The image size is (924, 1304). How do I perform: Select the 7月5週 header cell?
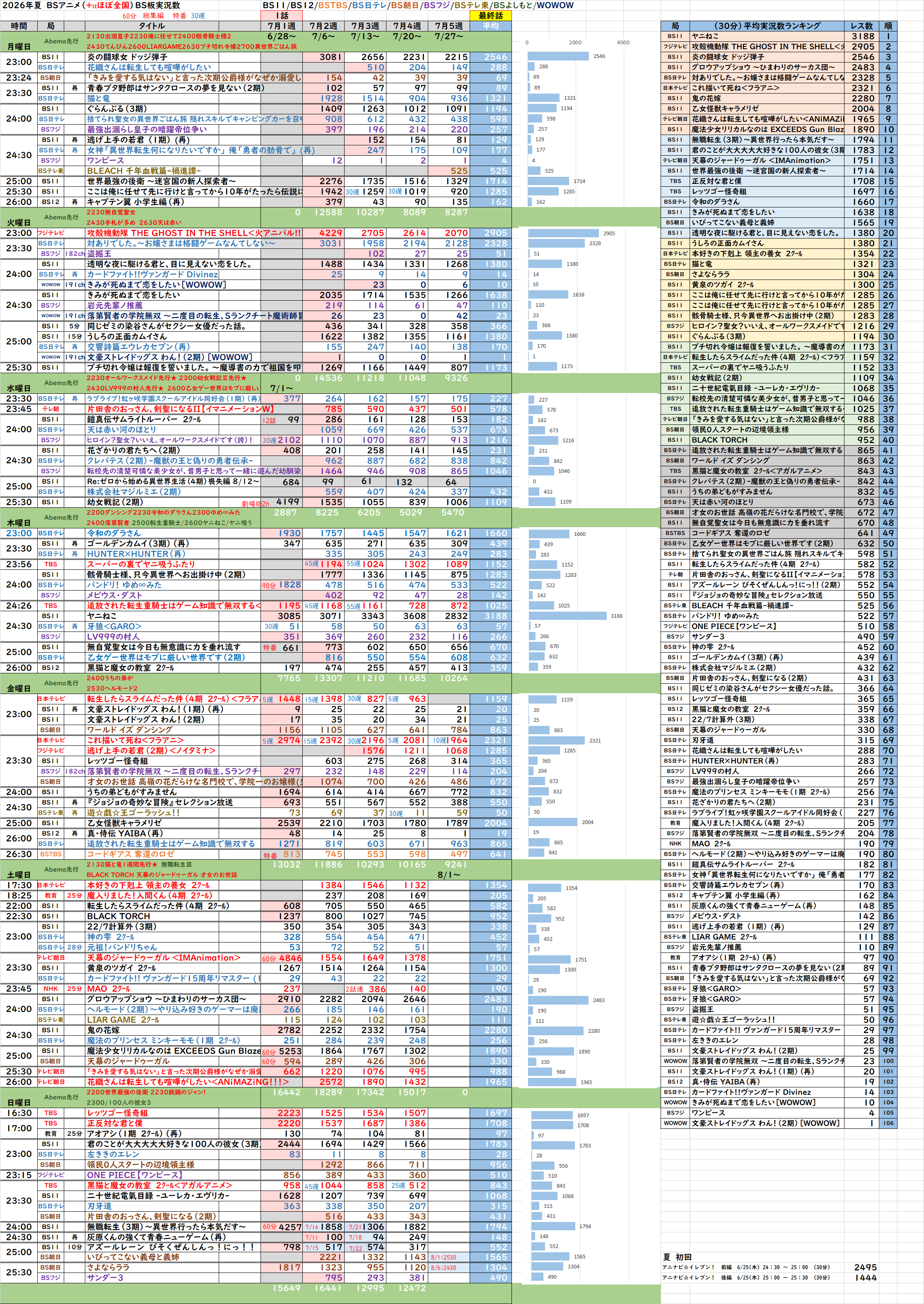tap(449, 26)
